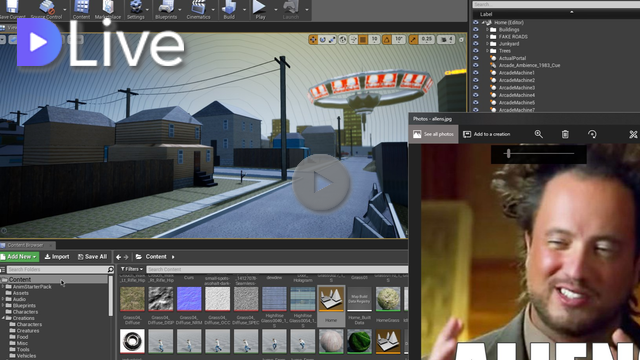Toggle visibility of the Junkyard folder
The width and height of the screenshot is (640, 360).
(476, 44)
